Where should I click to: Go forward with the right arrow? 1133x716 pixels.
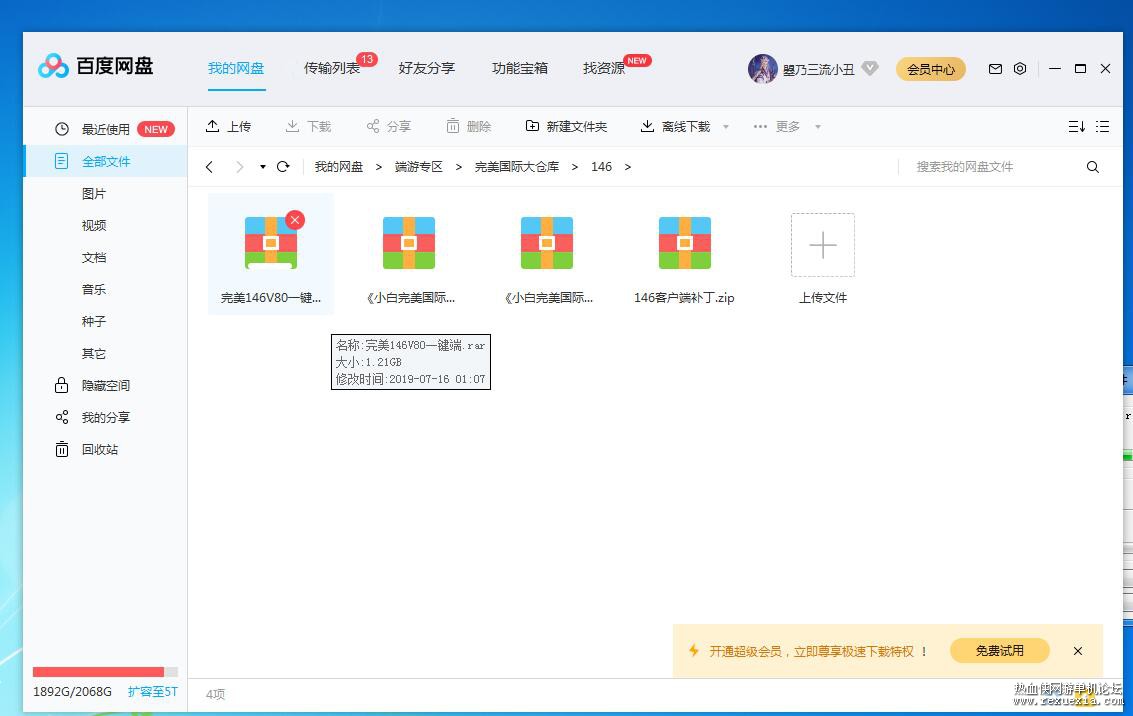(x=239, y=167)
